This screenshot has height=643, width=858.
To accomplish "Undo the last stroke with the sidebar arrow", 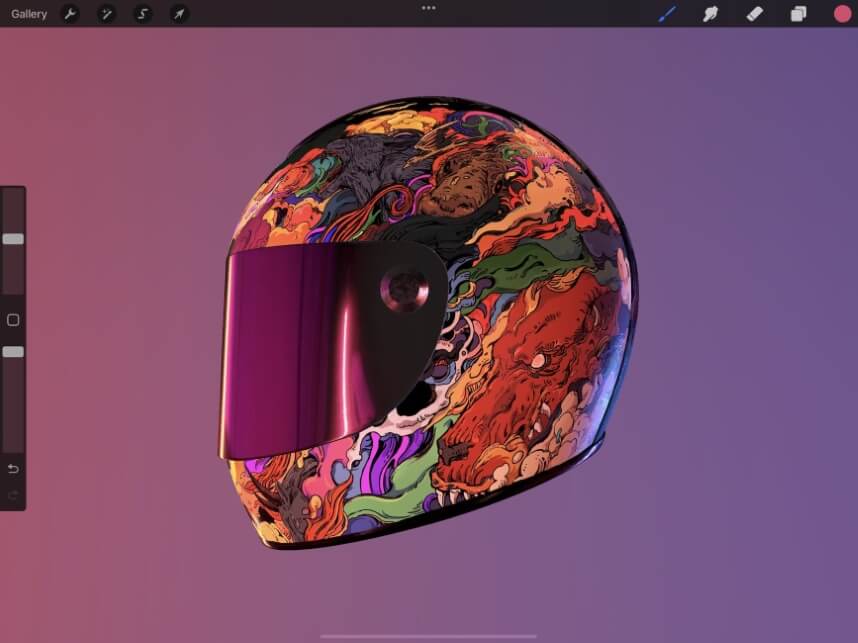I will point(11,467).
